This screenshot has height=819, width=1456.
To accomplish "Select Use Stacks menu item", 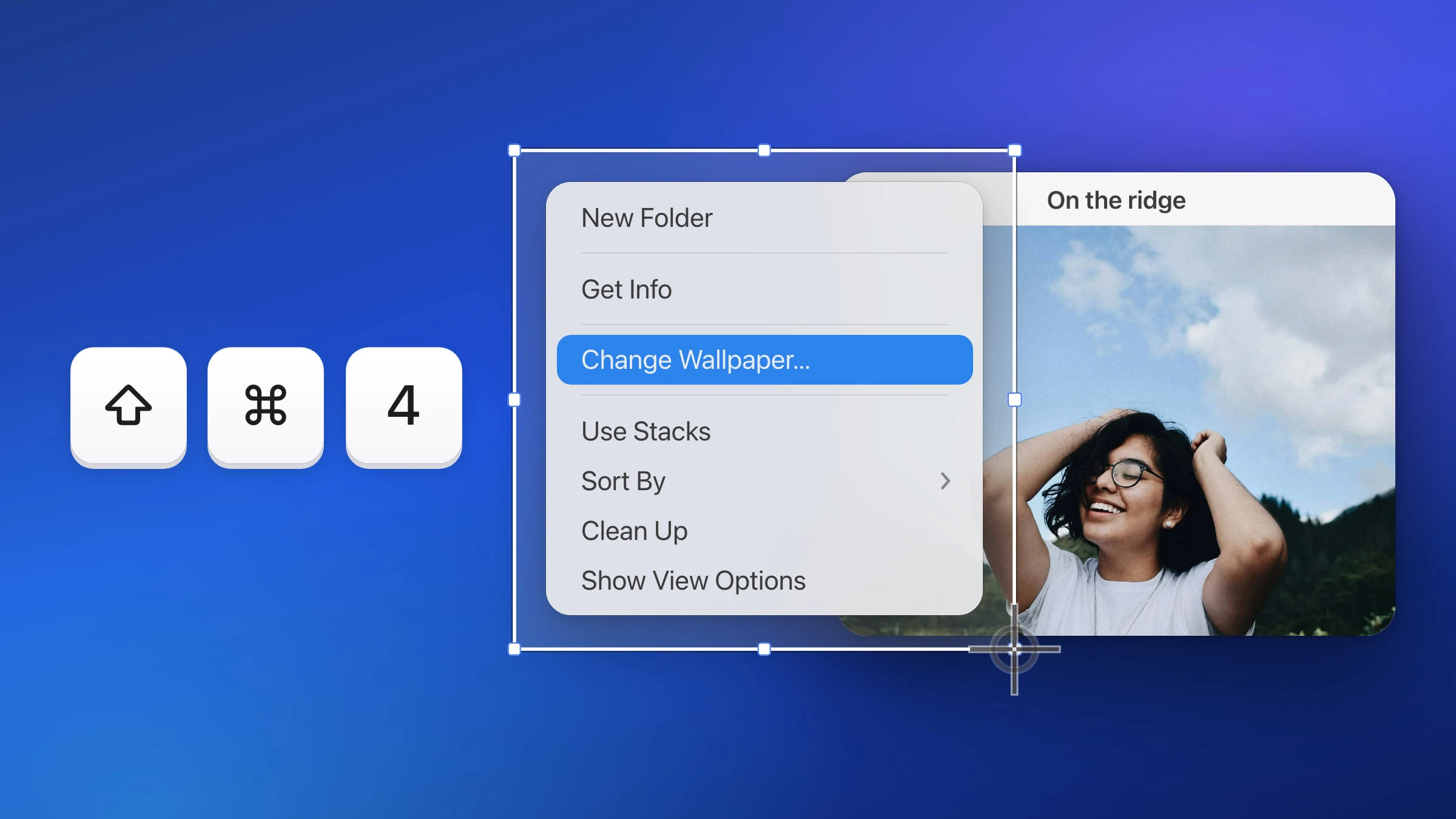I will point(764,431).
